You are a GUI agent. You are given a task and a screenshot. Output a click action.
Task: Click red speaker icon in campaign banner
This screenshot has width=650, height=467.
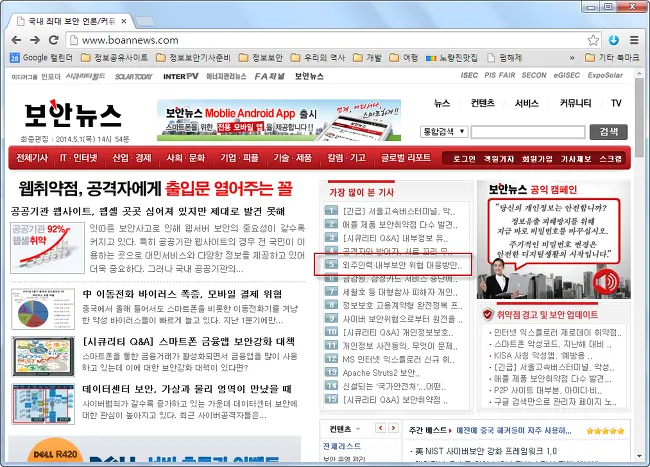coord(606,282)
